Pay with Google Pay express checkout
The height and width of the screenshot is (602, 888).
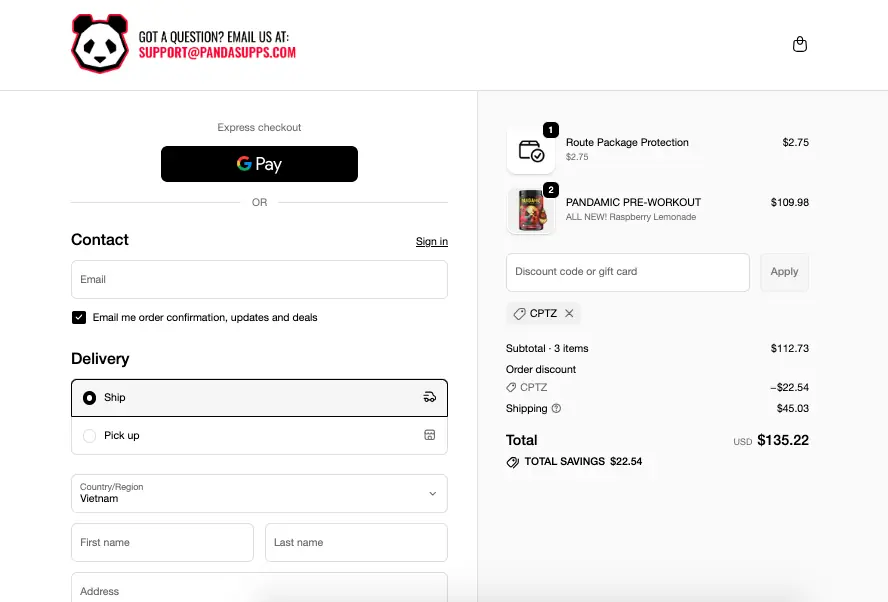(259, 164)
